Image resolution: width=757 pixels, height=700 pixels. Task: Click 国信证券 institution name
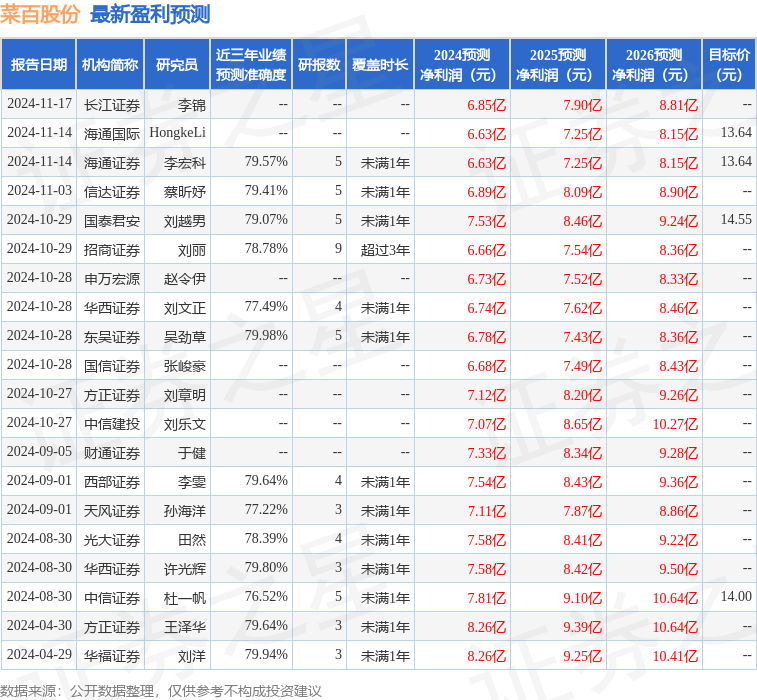pyautogui.click(x=112, y=366)
